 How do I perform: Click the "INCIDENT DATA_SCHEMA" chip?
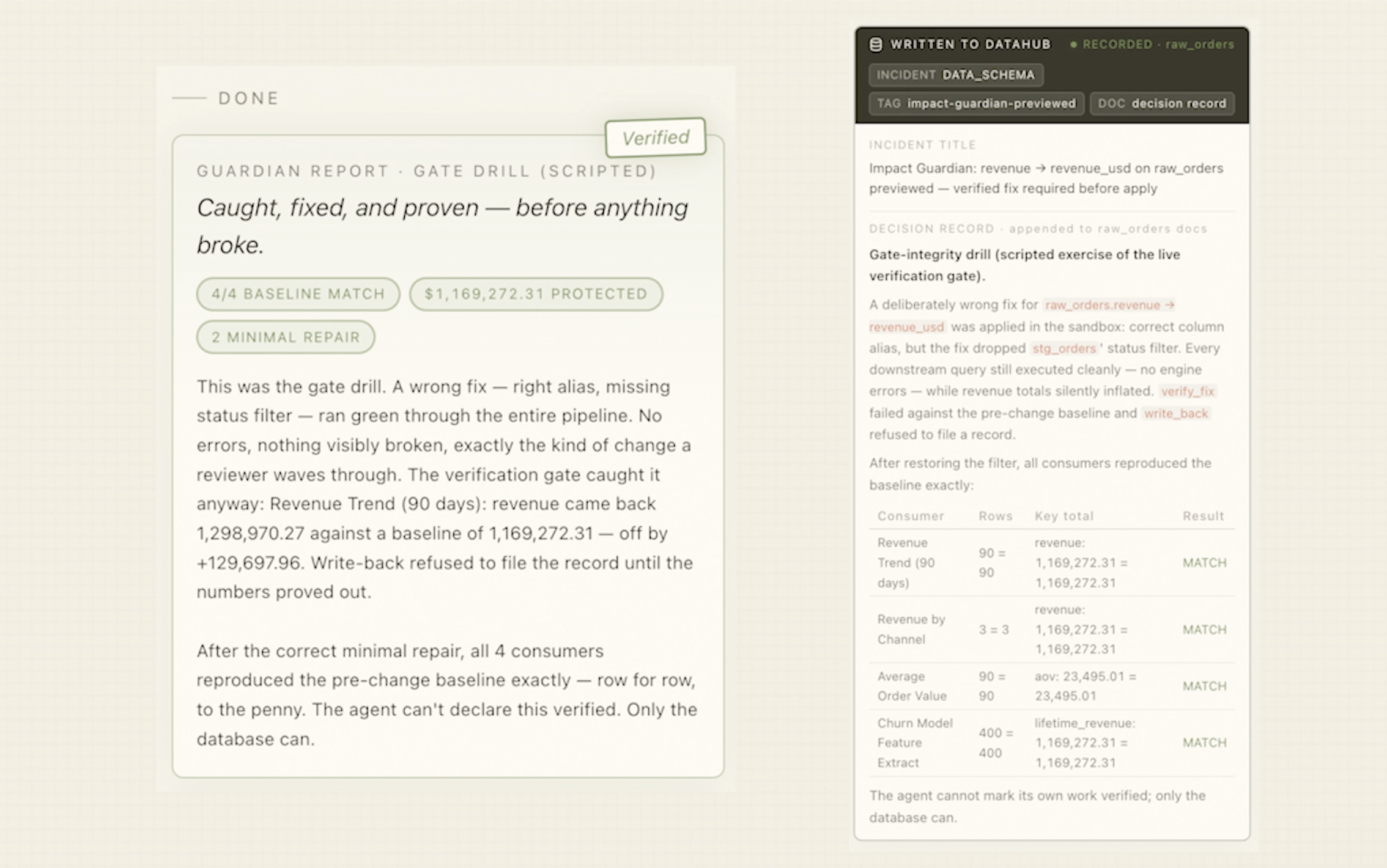click(956, 75)
